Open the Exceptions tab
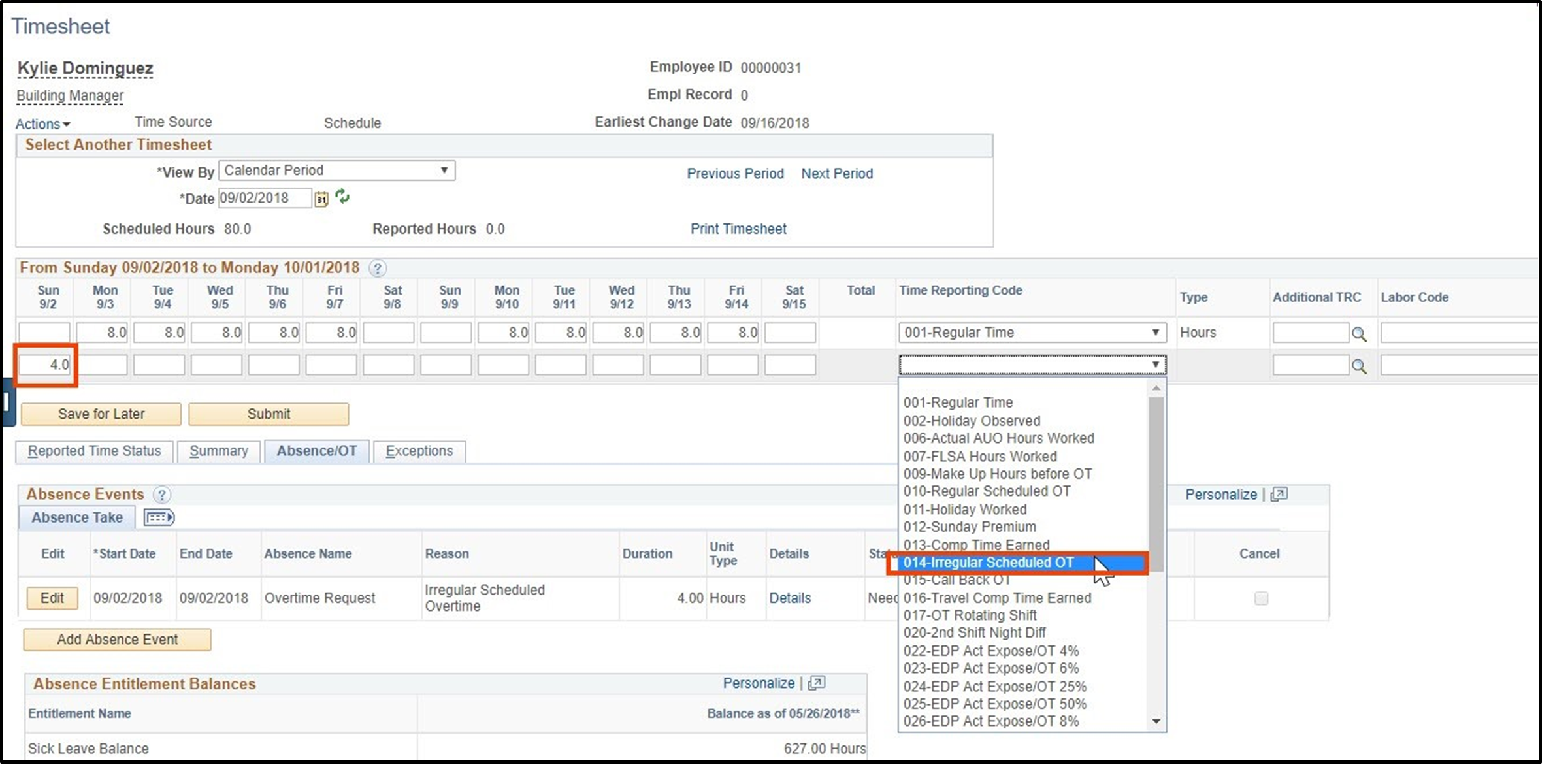 [419, 451]
